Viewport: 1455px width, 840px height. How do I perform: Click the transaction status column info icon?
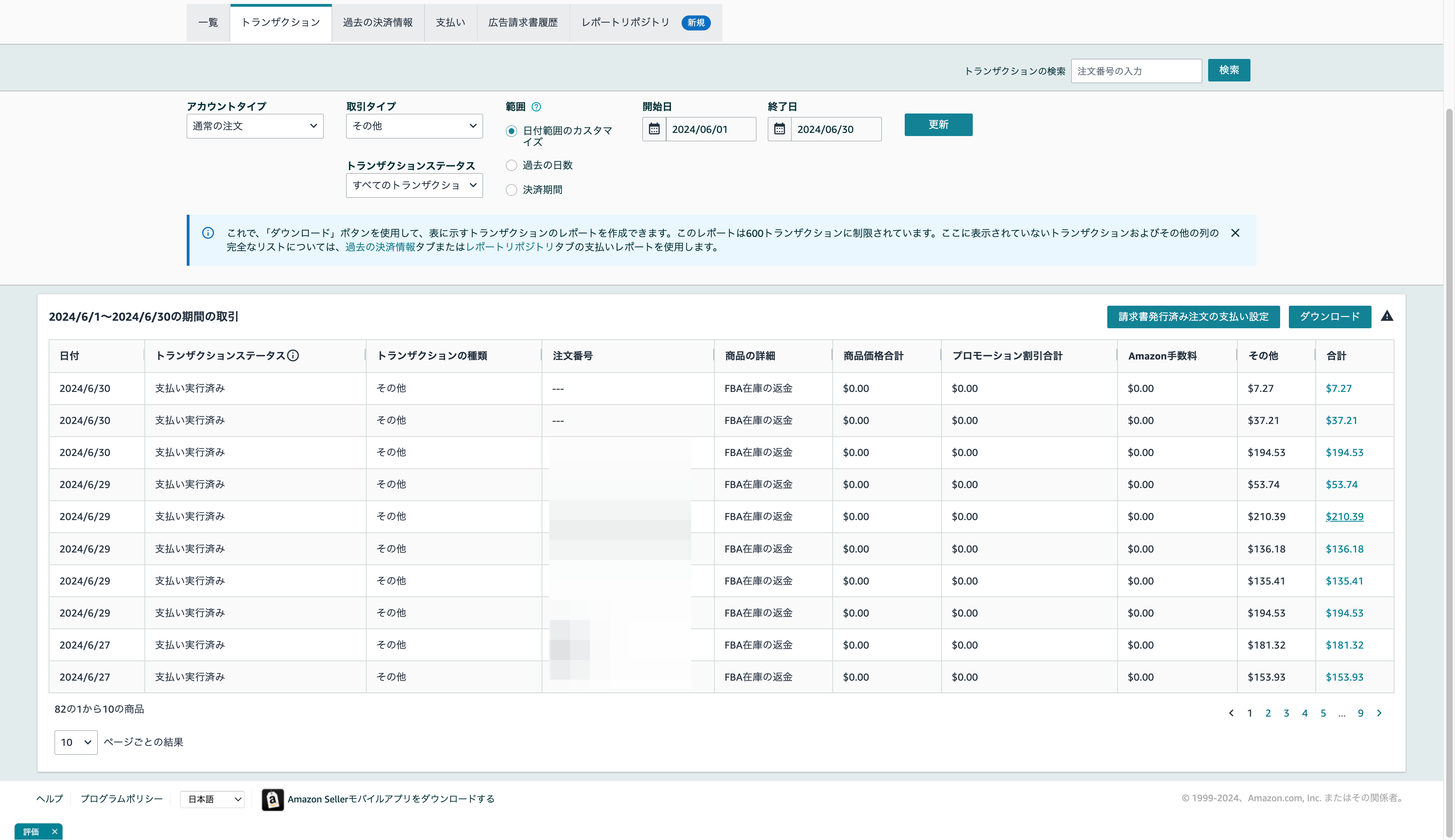point(293,356)
